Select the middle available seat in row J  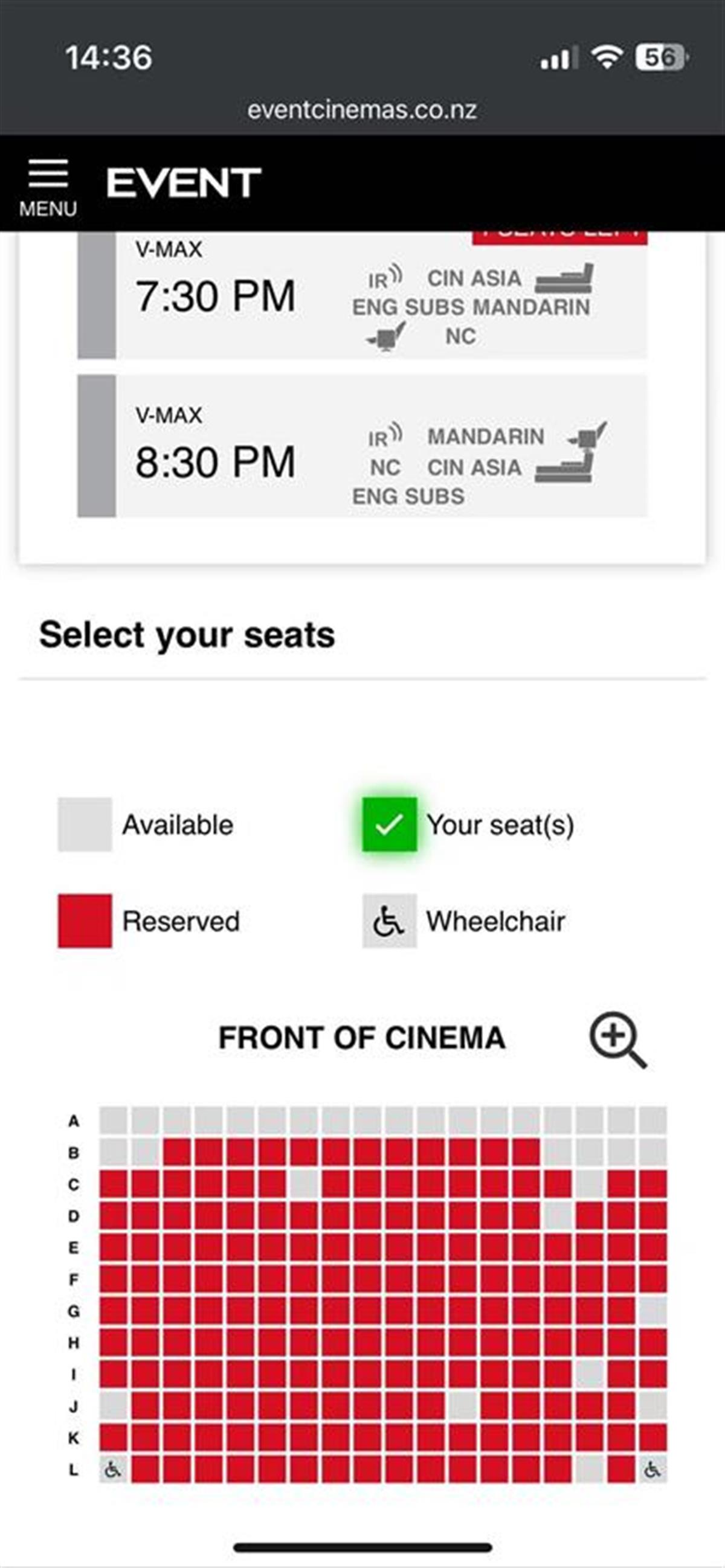pos(463,1406)
